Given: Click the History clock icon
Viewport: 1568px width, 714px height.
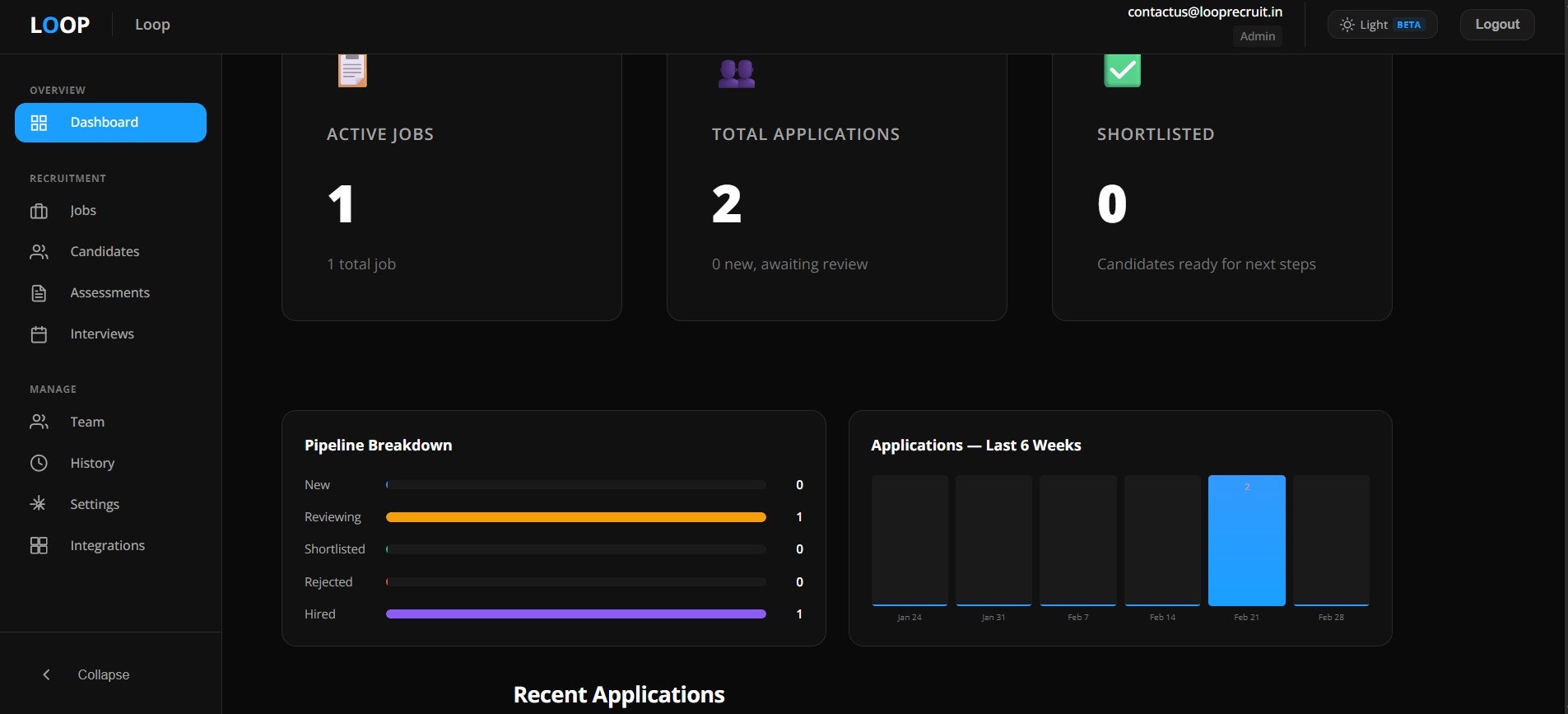Looking at the screenshot, I should (39, 463).
